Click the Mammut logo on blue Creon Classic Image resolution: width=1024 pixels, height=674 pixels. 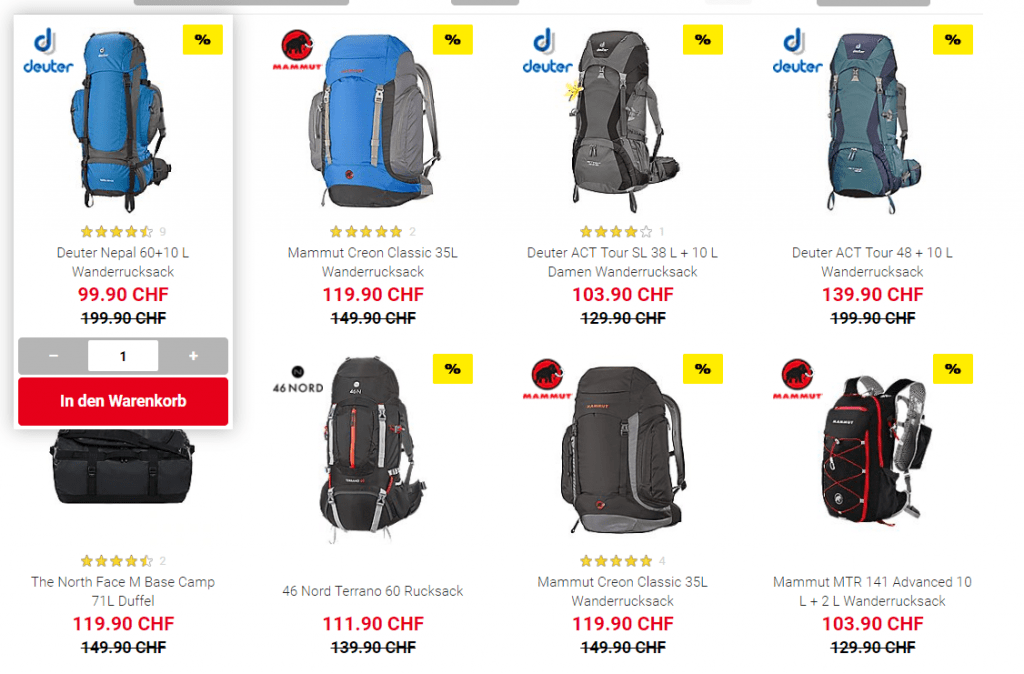click(296, 50)
